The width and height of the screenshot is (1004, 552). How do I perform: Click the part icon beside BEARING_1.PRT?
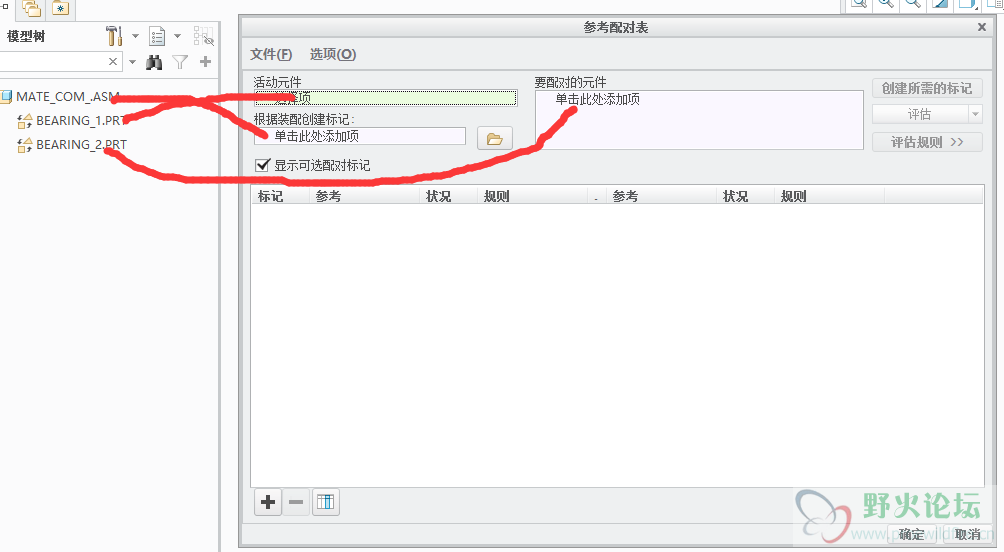(25, 121)
